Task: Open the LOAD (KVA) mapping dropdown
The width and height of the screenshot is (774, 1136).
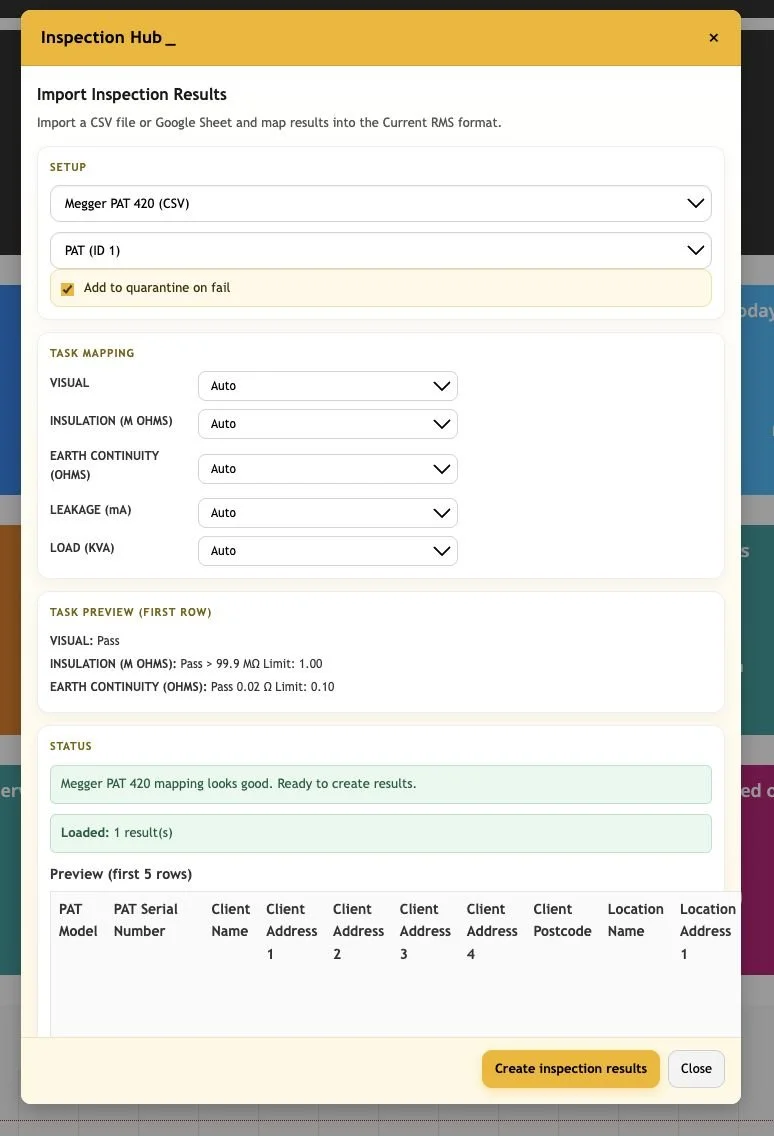Action: click(328, 551)
